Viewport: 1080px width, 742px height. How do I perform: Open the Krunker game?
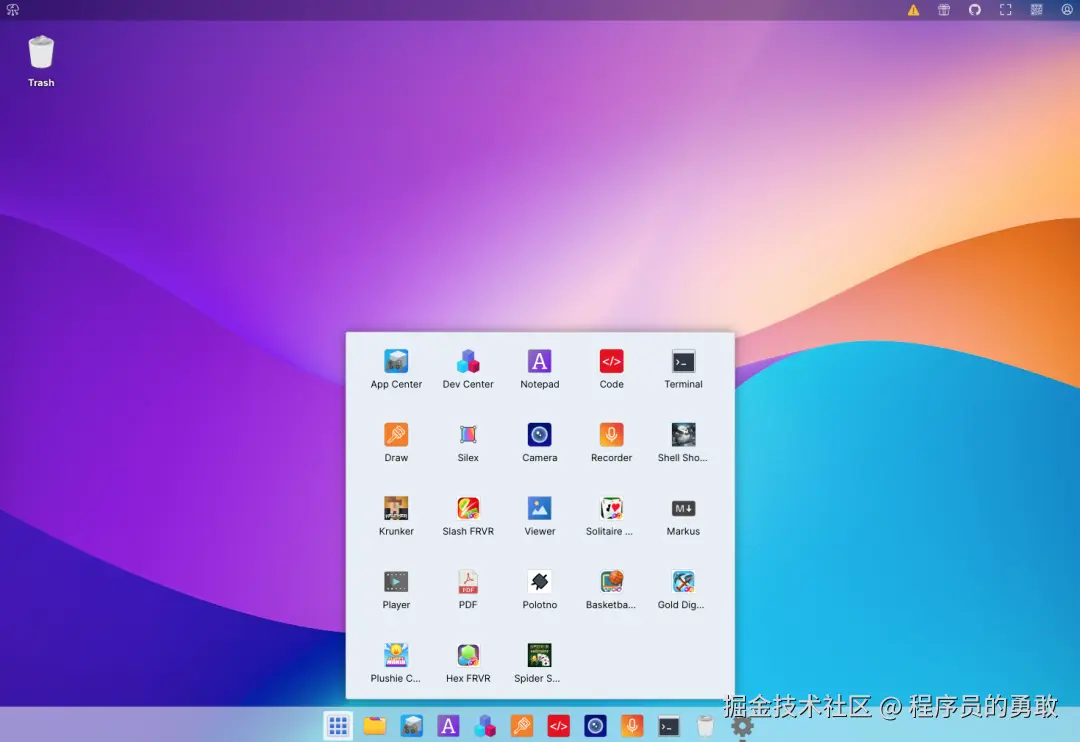point(396,517)
